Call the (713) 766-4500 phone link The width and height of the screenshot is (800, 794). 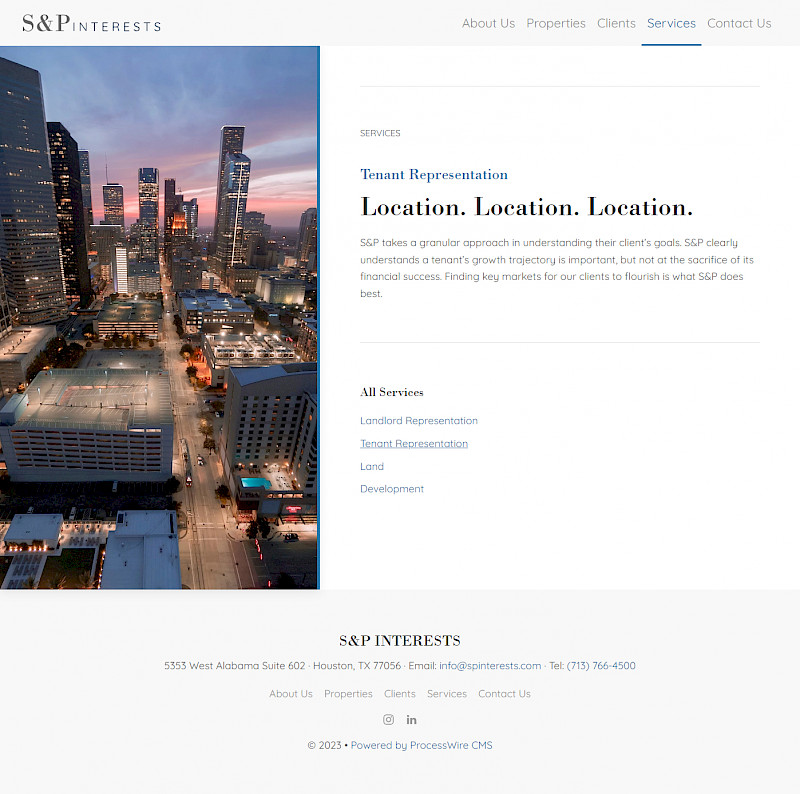[601, 666]
